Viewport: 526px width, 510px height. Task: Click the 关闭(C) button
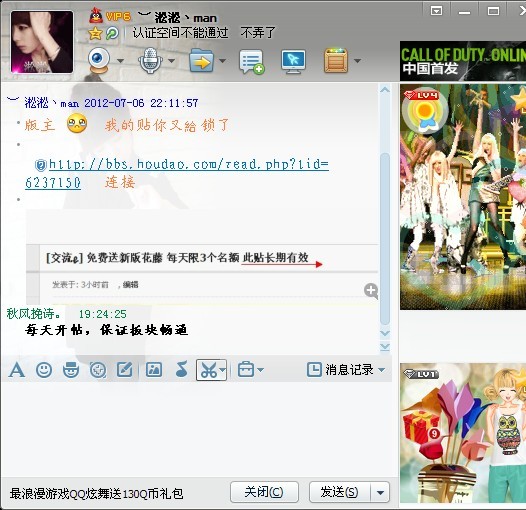pos(264,492)
